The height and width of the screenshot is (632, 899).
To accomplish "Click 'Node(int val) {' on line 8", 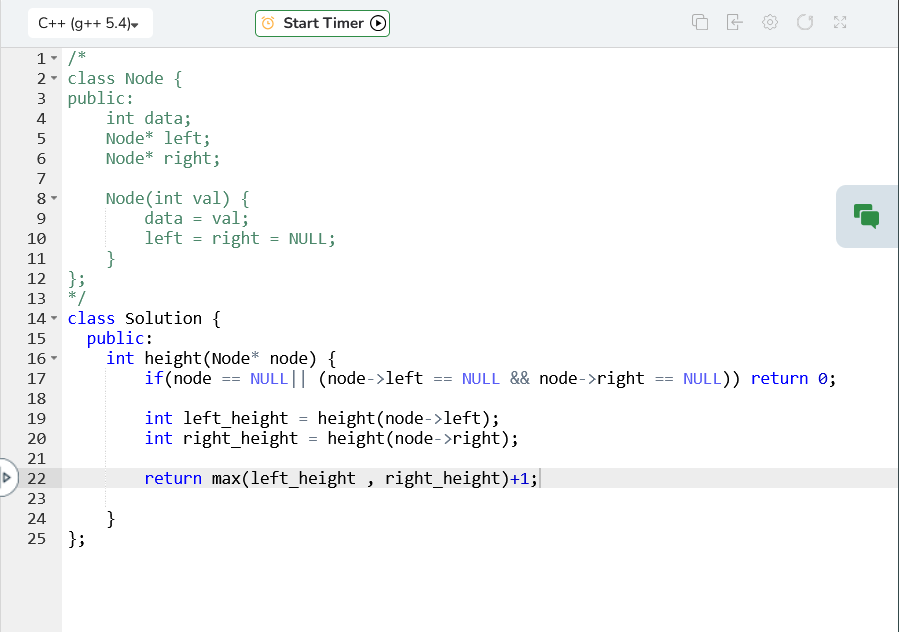I will point(178,198).
